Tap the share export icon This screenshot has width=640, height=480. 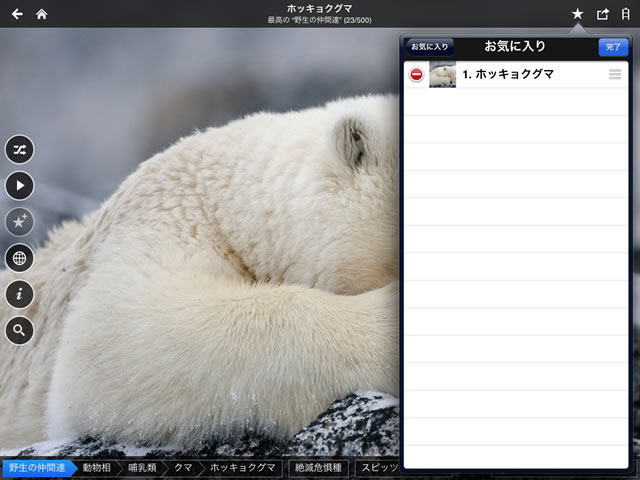[x=602, y=14]
